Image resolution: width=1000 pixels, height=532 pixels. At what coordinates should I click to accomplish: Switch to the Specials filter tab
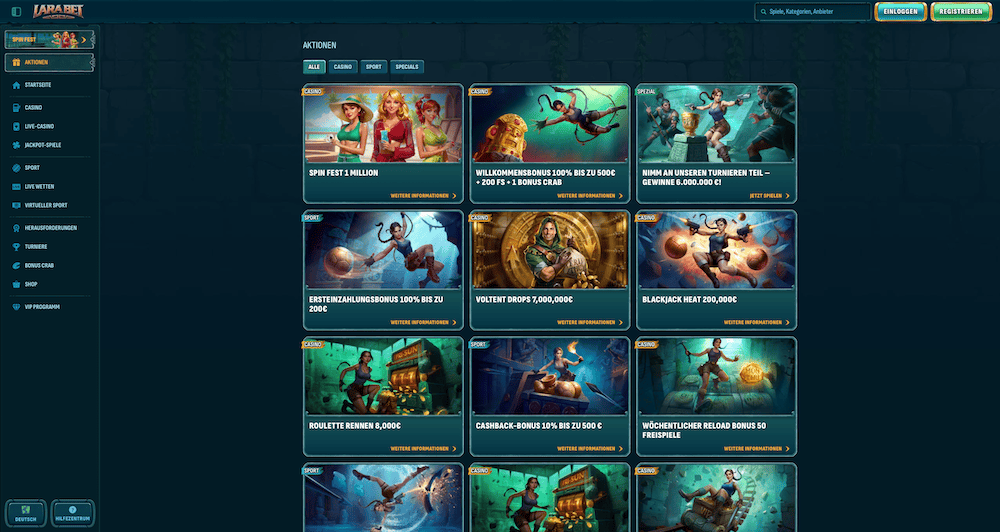(x=407, y=67)
